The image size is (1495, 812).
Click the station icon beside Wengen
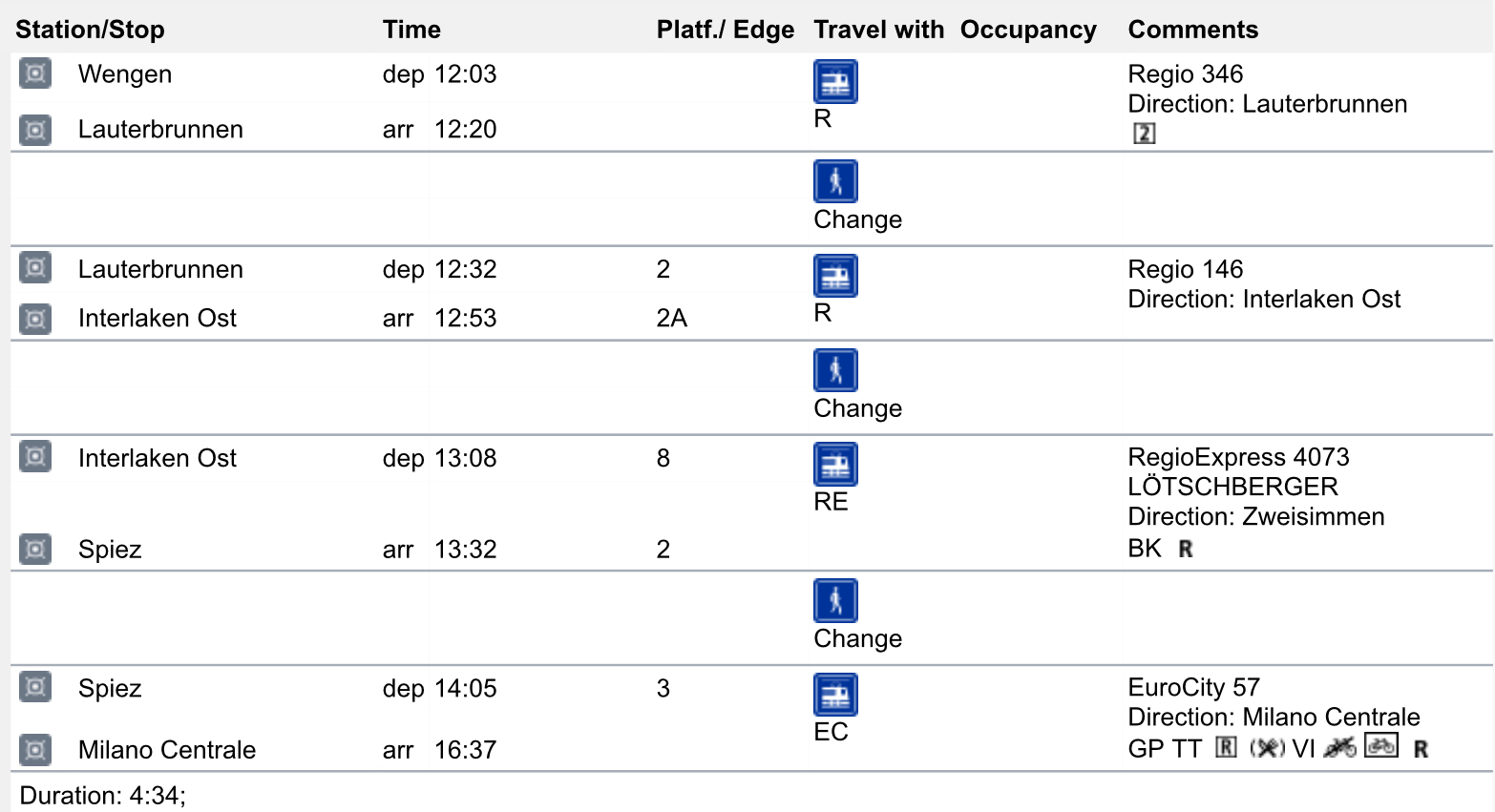[x=35, y=73]
